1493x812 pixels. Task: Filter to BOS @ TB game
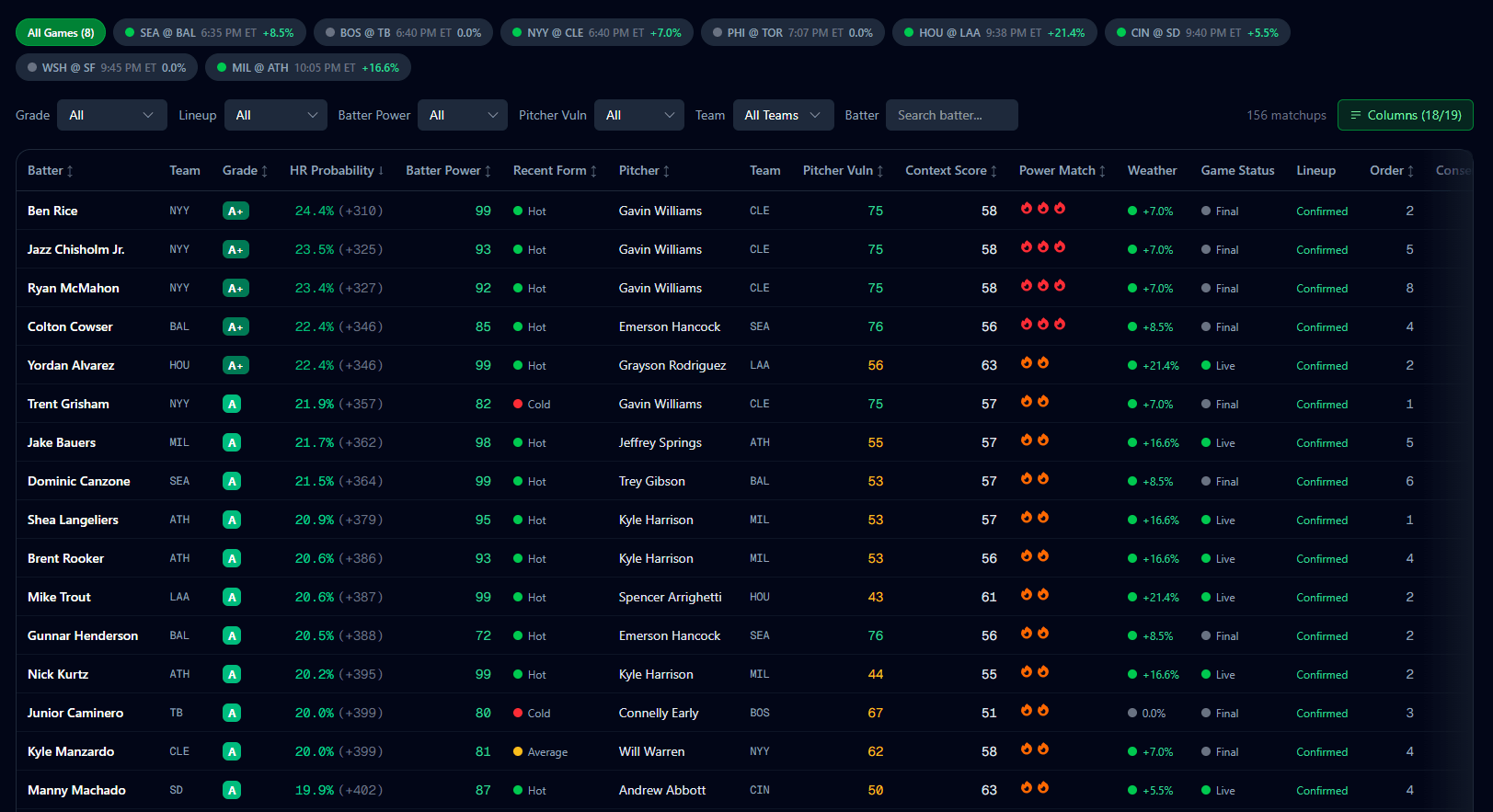403,32
